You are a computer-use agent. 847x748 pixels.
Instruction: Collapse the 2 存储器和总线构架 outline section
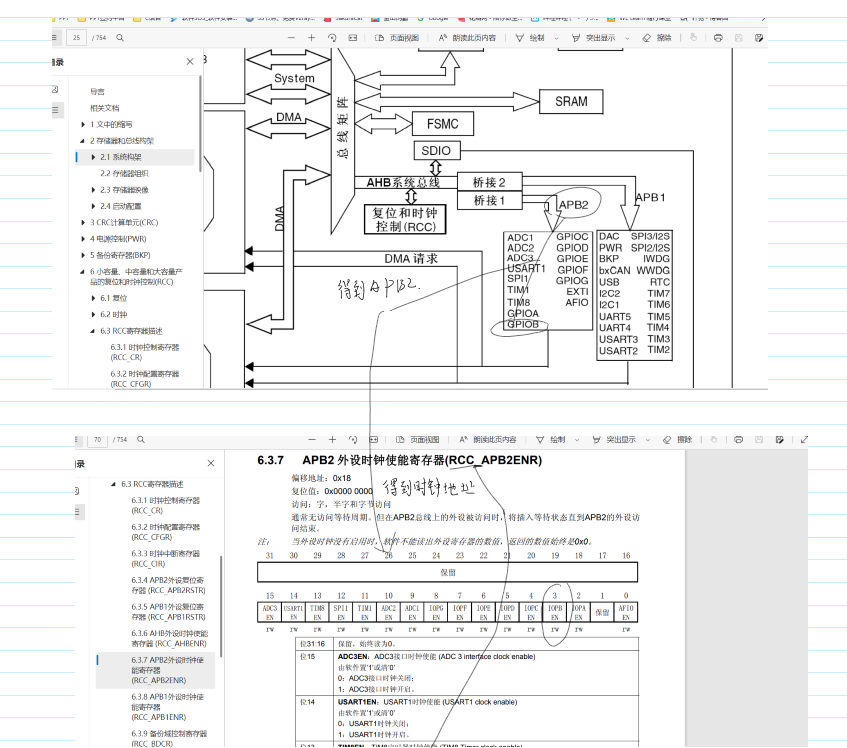[83, 141]
